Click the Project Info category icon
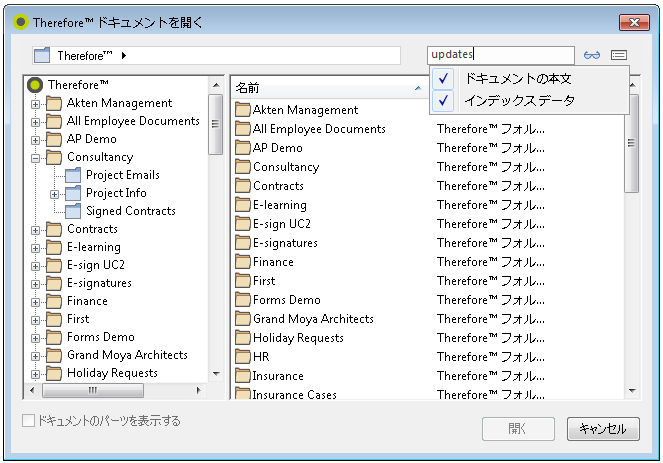Image resolution: width=663 pixels, height=463 pixels. click(x=73, y=193)
